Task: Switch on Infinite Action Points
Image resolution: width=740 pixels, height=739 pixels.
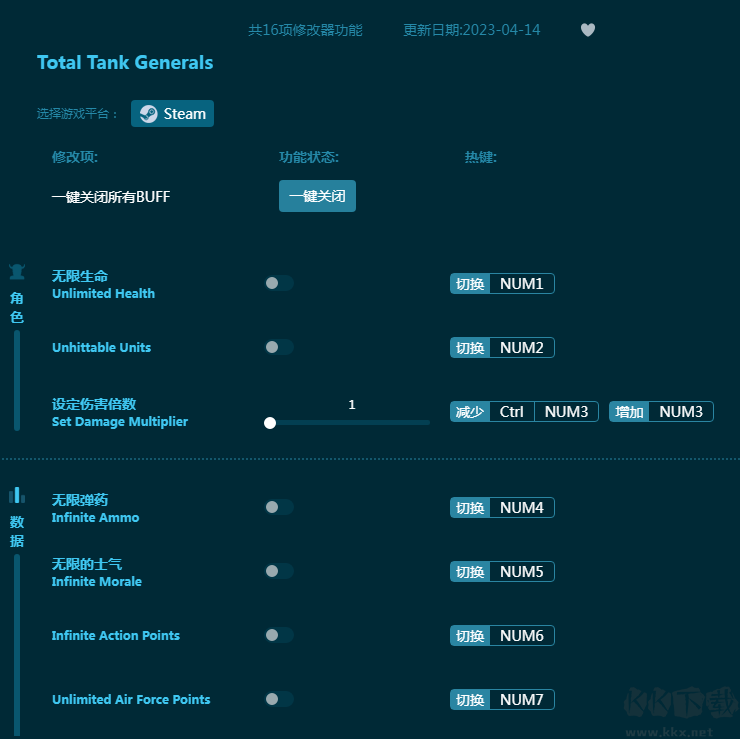Action: tap(278, 636)
